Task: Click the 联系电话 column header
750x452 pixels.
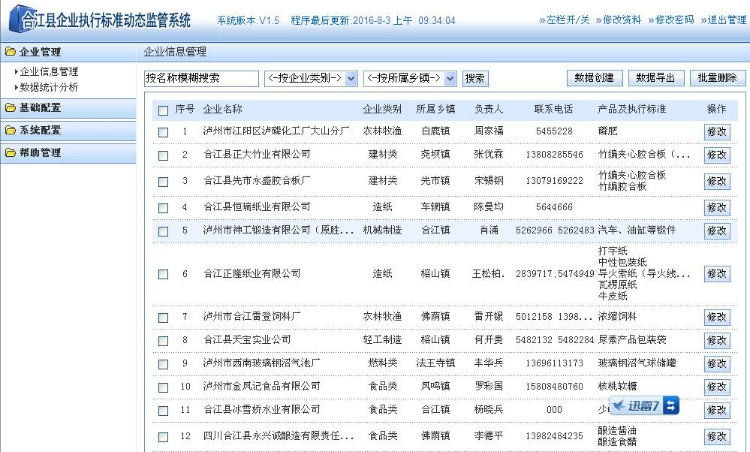Action: coord(554,109)
